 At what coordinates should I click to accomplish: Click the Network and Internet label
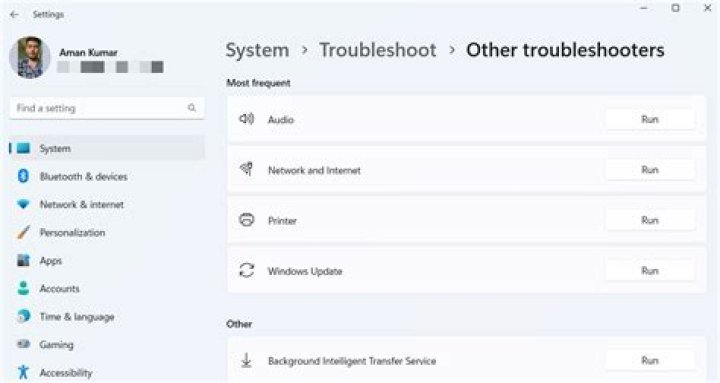pyautogui.click(x=314, y=170)
